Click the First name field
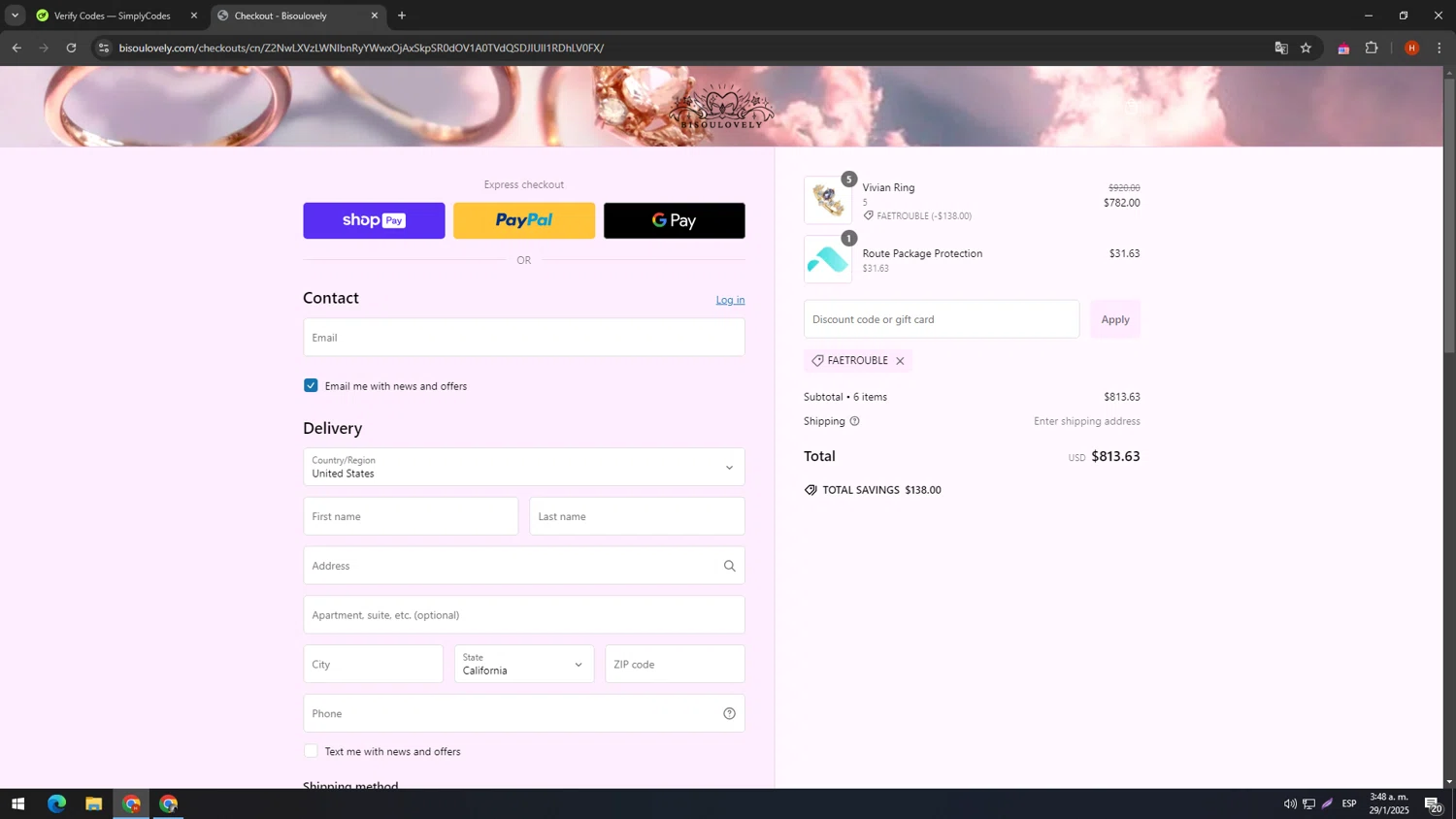Viewport: 1456px width, 819px height. click(411, 516)
